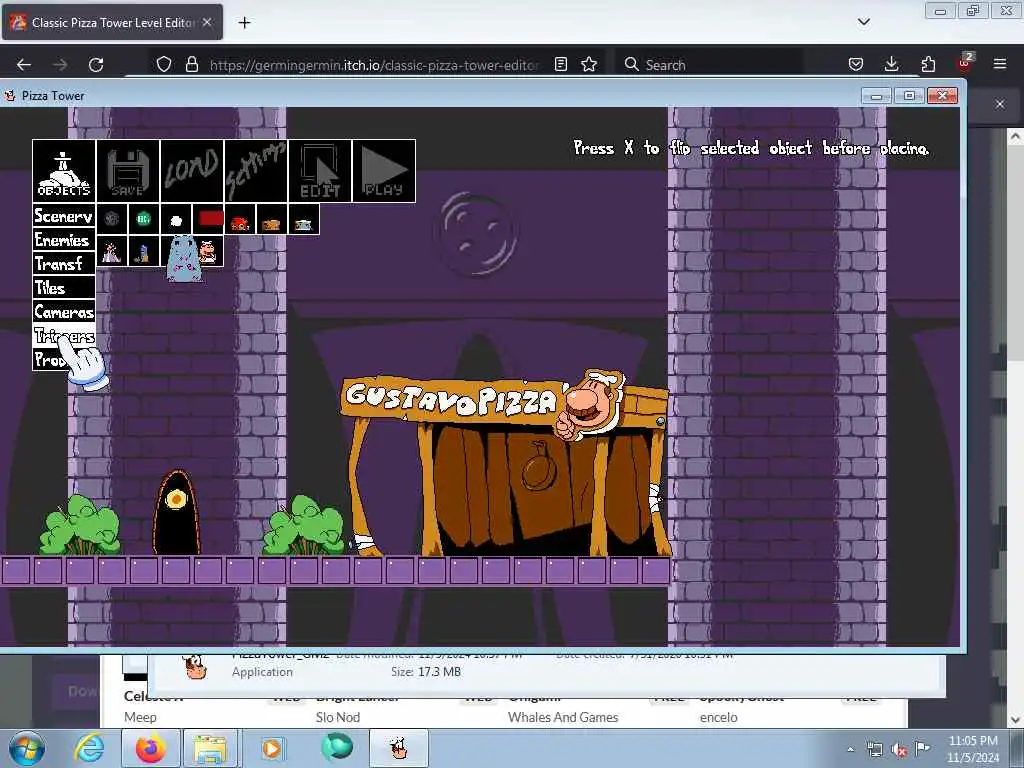The height and width of the screenshot is (768, 1024).
Task: Click the Pizza Tower taskbar button
Action: (x=399, y=748)
